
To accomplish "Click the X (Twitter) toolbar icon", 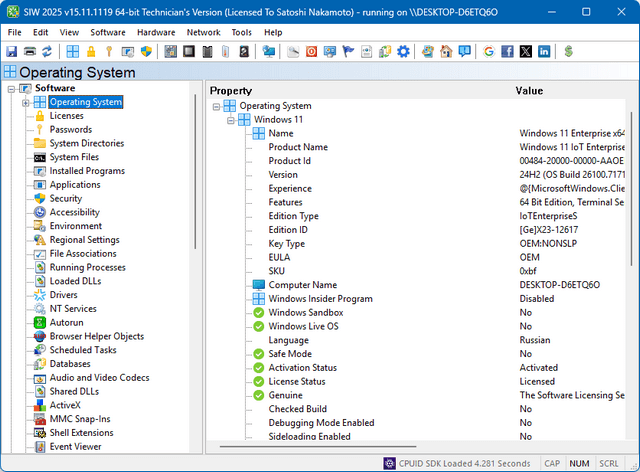I will (x=526, y=51).
